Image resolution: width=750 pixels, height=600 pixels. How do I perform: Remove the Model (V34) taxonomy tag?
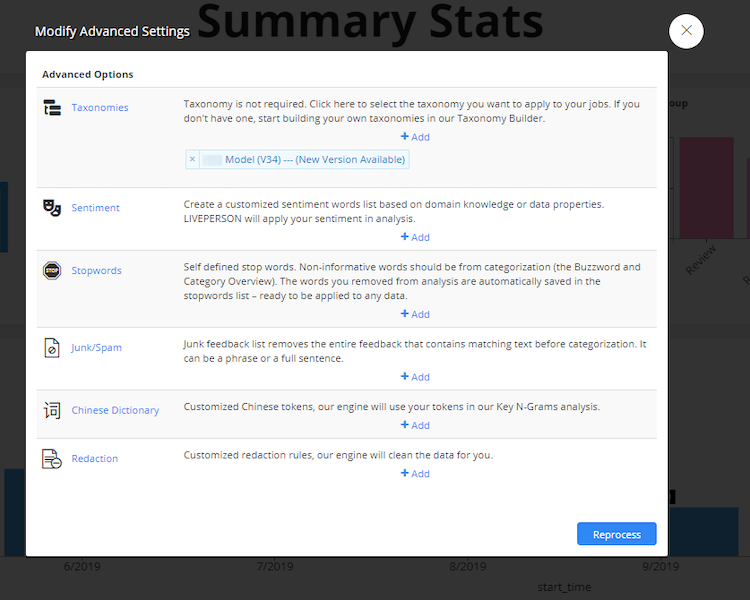(192, 159)
